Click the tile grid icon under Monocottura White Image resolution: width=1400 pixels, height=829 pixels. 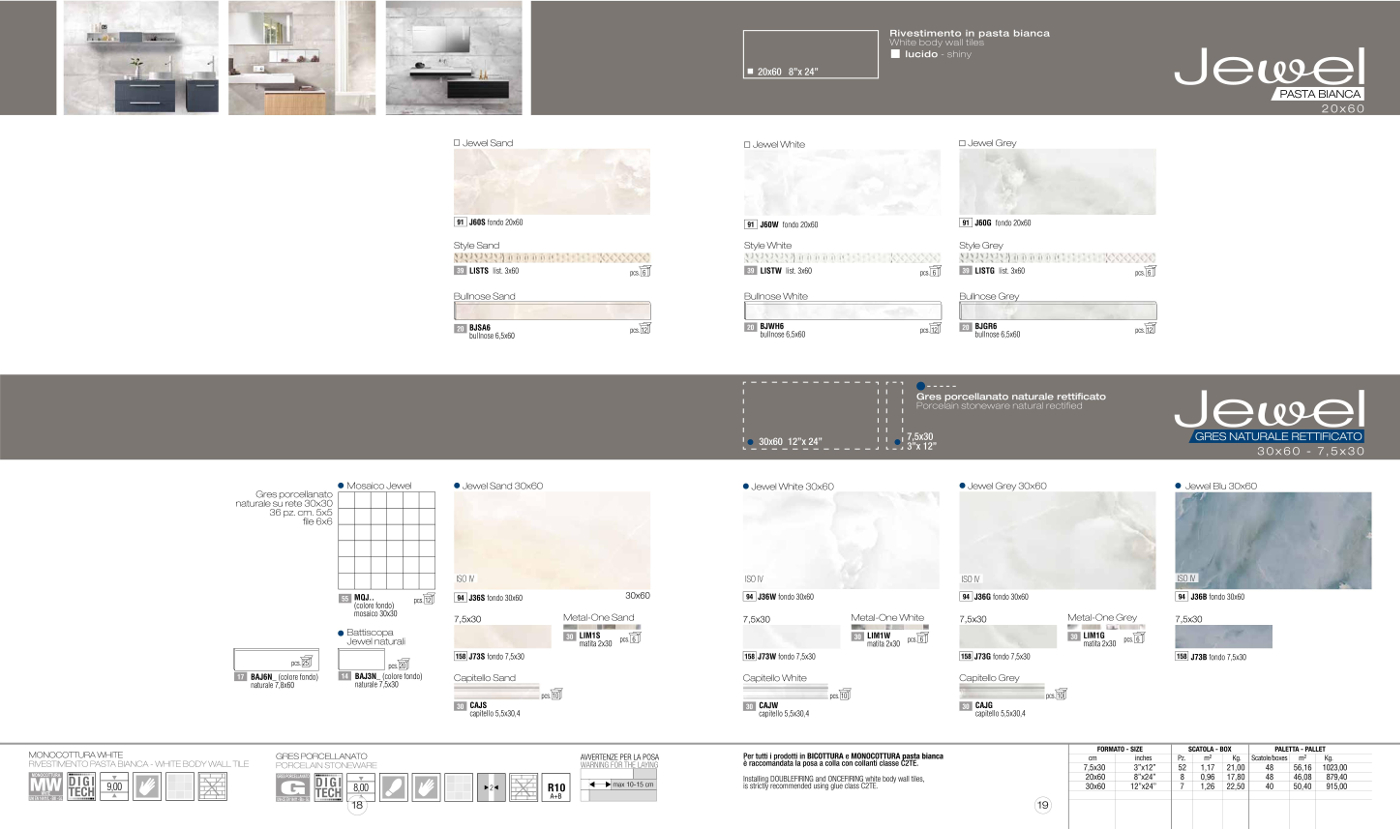coord(179,786)
